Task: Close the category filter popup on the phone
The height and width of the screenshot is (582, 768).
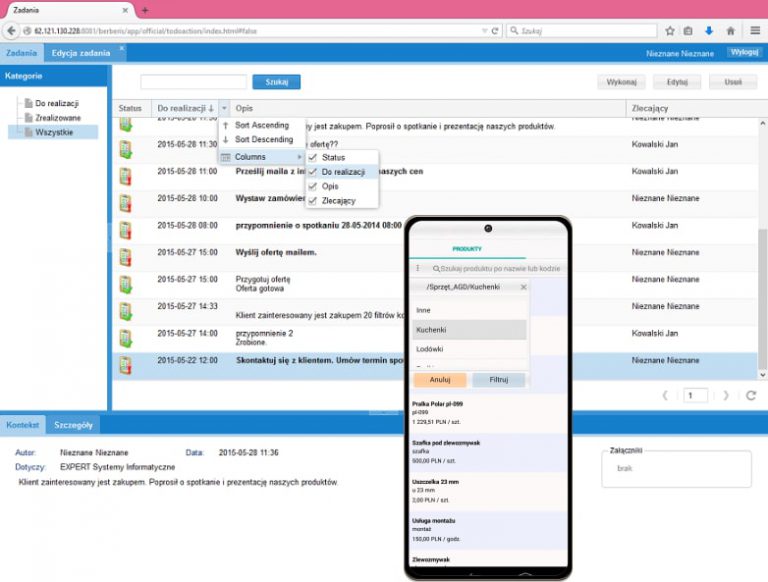Action: click(x=524, y=287)
